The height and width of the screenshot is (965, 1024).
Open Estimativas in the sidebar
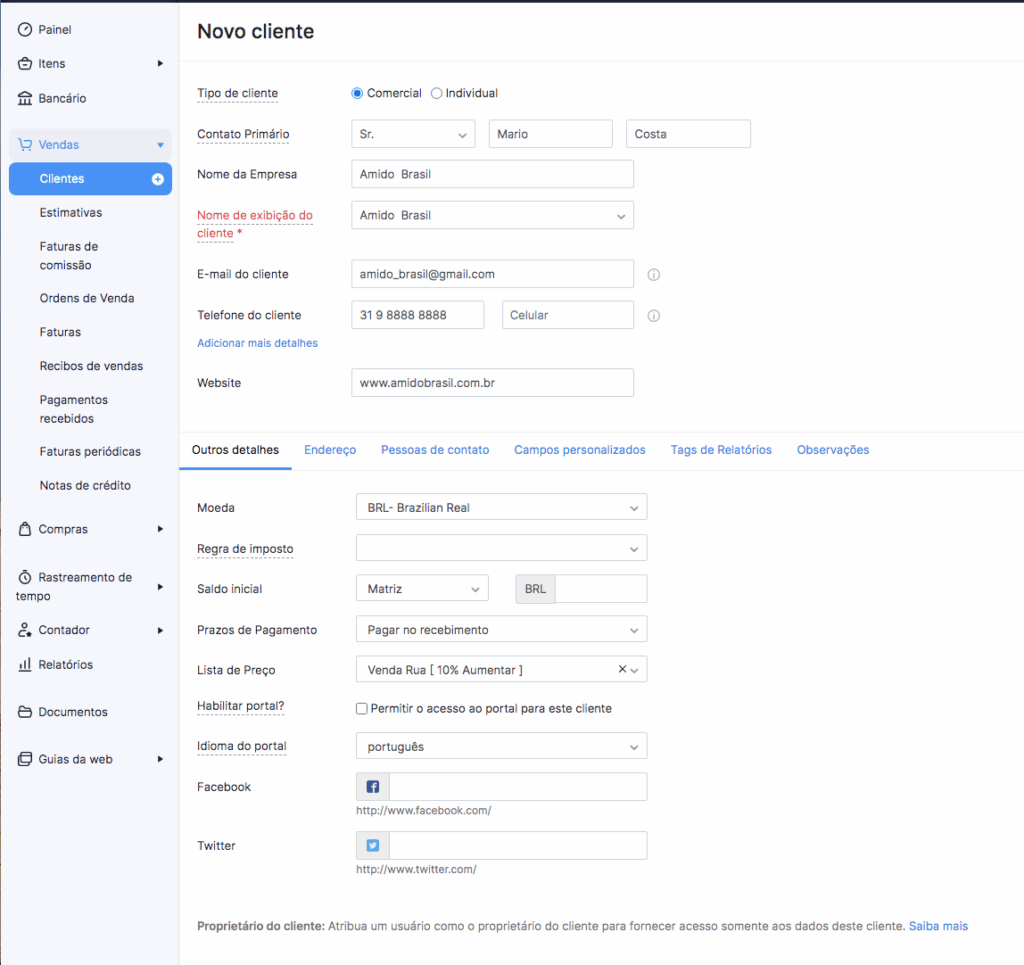pos(71,213)
